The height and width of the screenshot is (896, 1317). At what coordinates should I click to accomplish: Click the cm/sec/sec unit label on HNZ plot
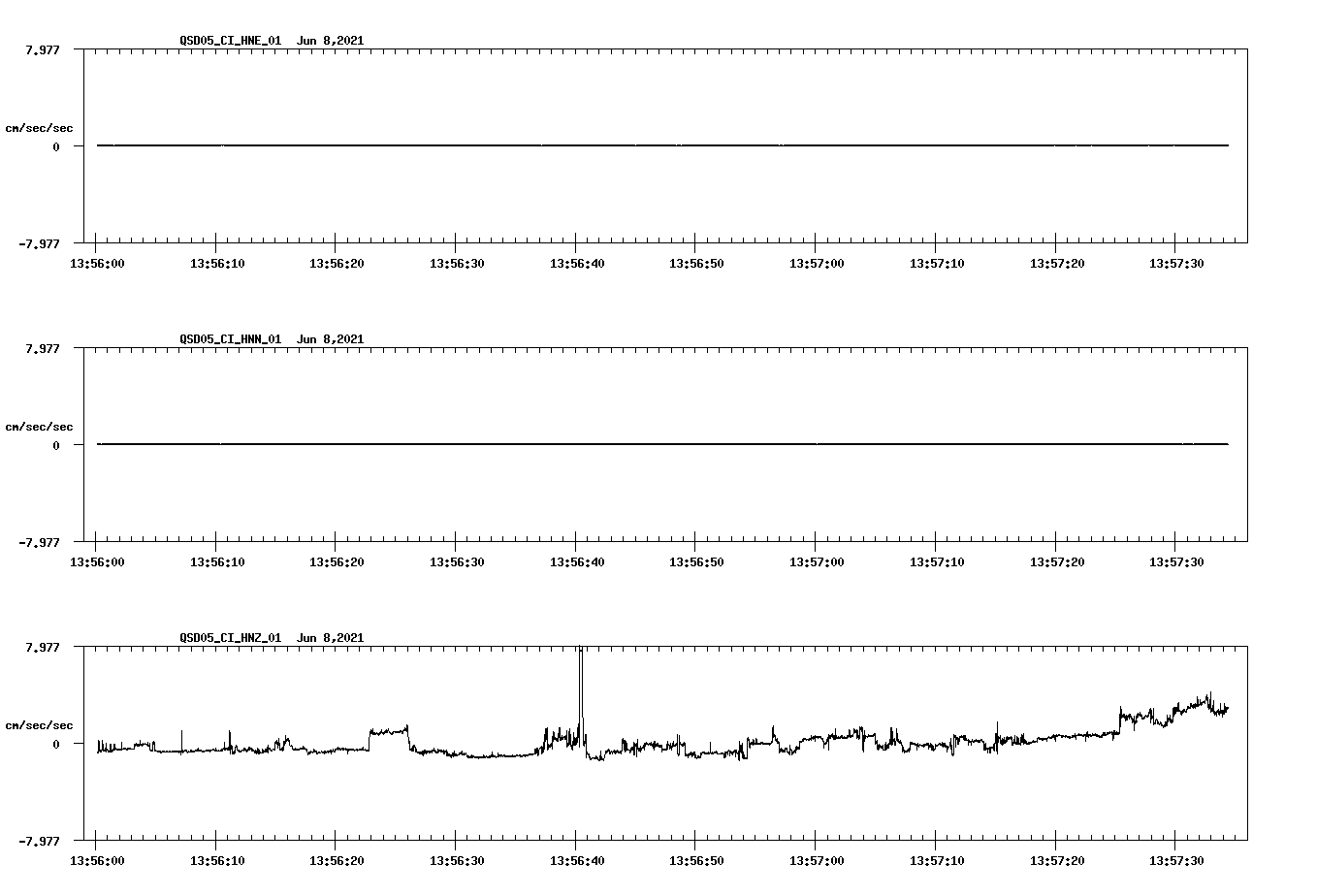[x=40, y=725]
